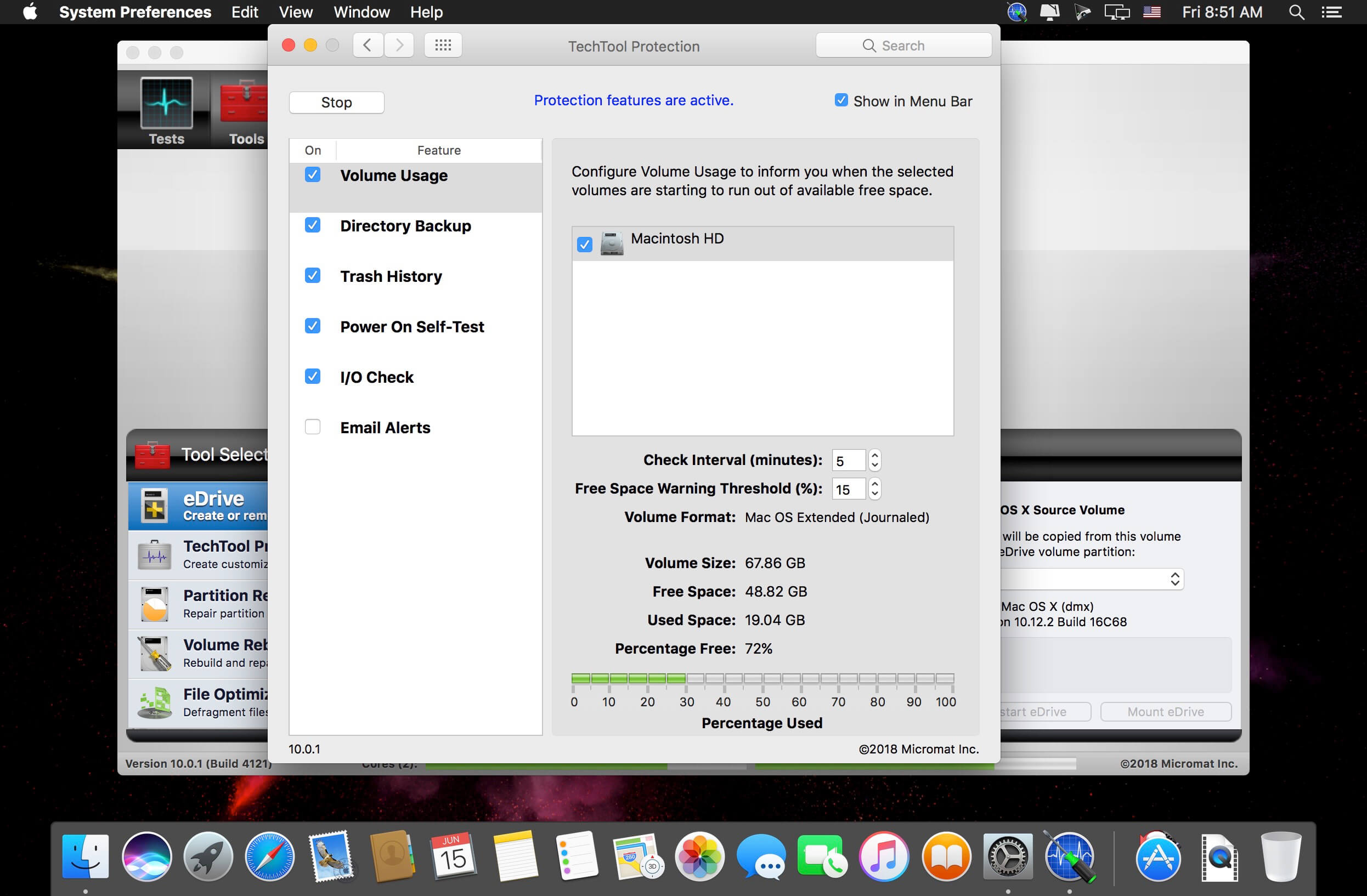The image size is (1367, 896).
Task: Disable Volume Usage monitoring checkbox
Action: pyautogui.click(x=312, y=175)
